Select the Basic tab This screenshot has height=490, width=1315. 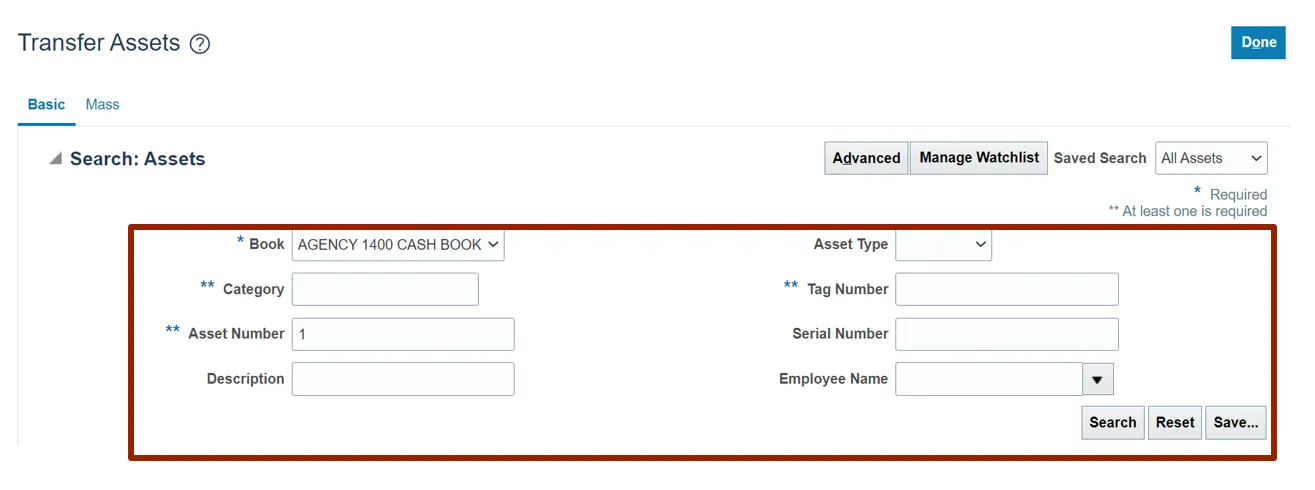pyautogui.click(x=46, y=104)
